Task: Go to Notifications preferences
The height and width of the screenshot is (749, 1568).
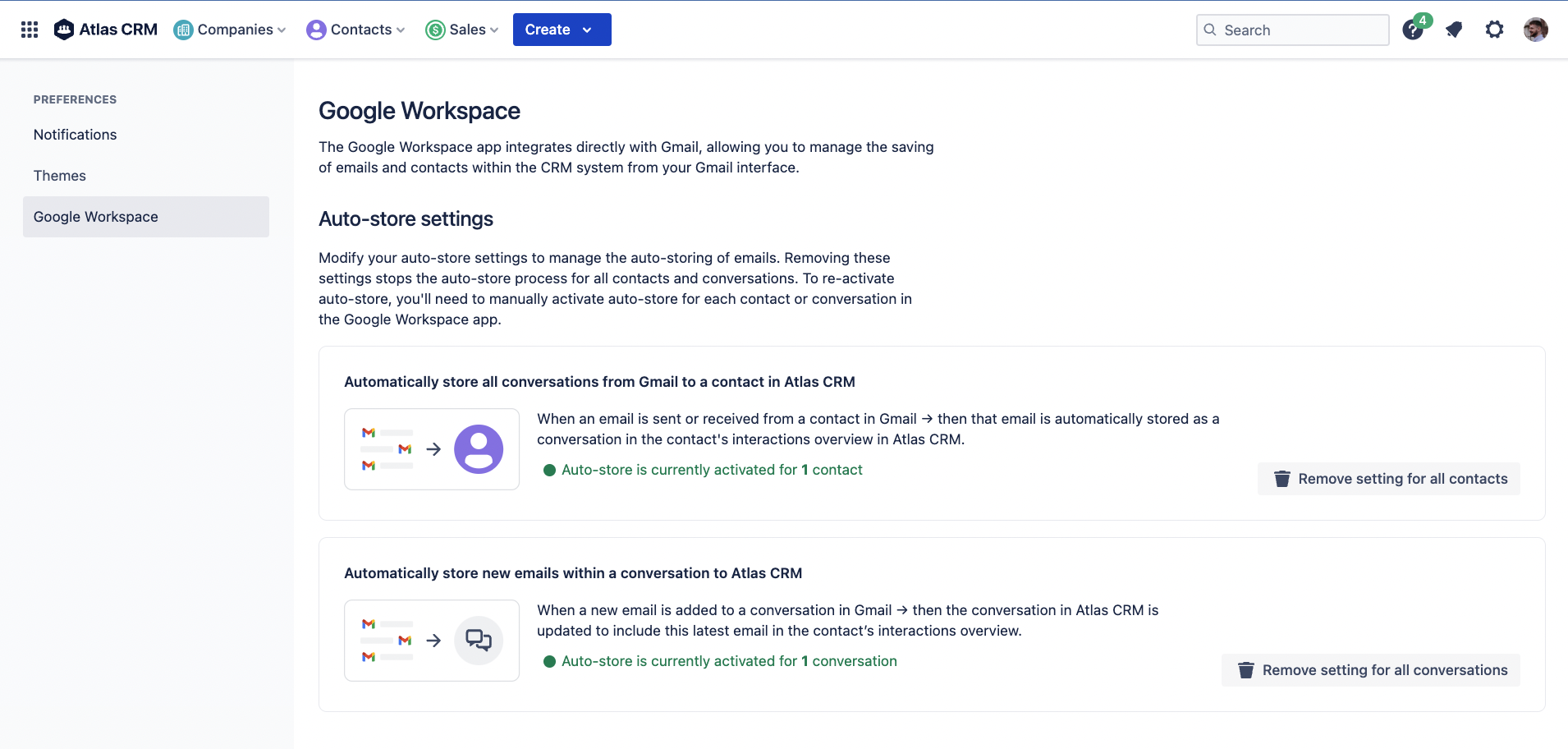Action: [x=76, y=135]
